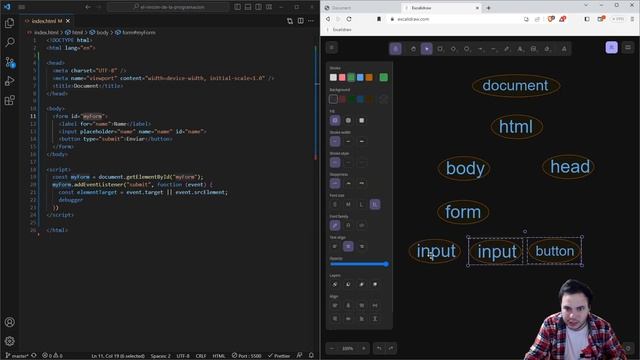Select the Excalidraw text tool

coord(520,49)
